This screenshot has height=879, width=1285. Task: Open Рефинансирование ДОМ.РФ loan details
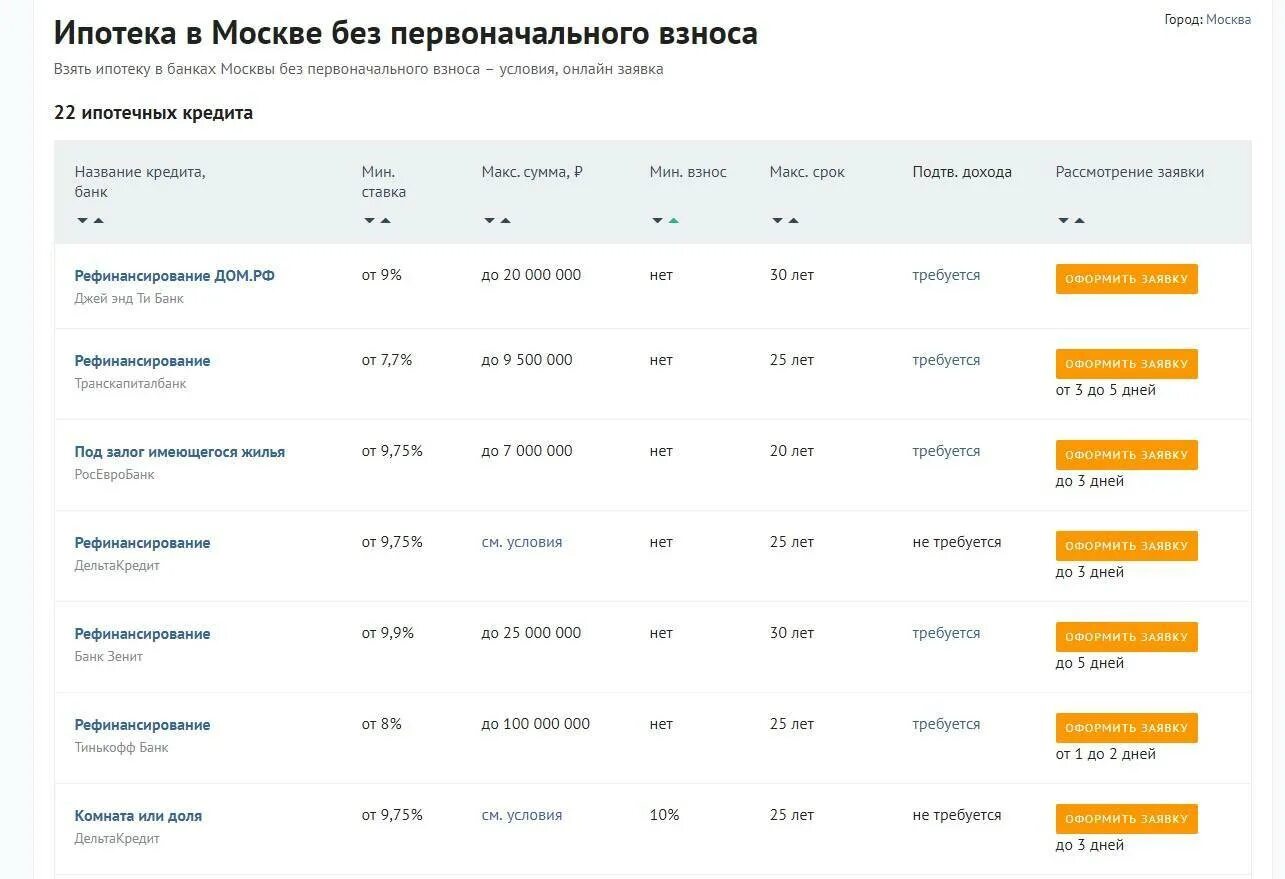click(174, 276)
